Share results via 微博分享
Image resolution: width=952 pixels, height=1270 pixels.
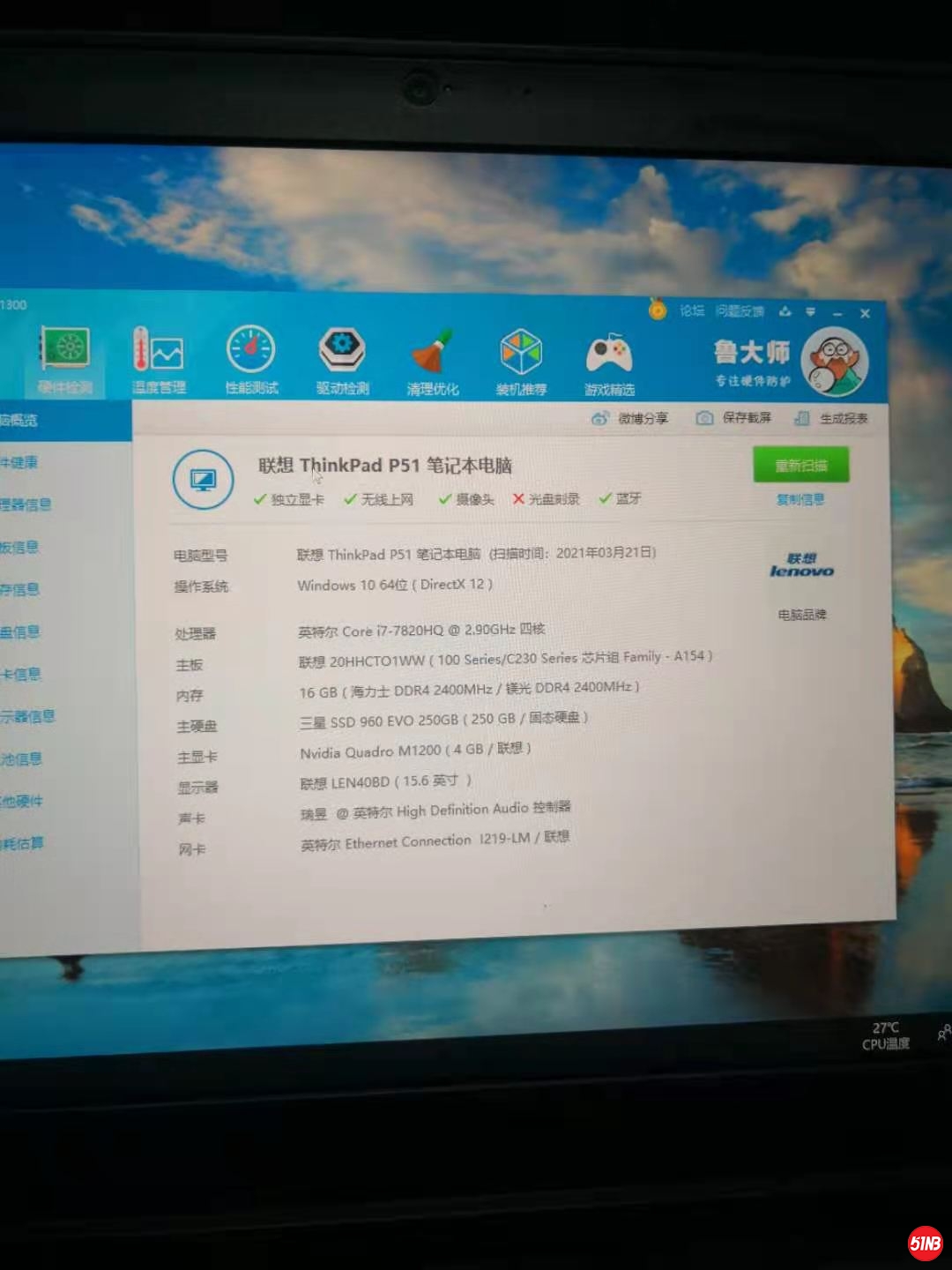[x=629, y=418]
